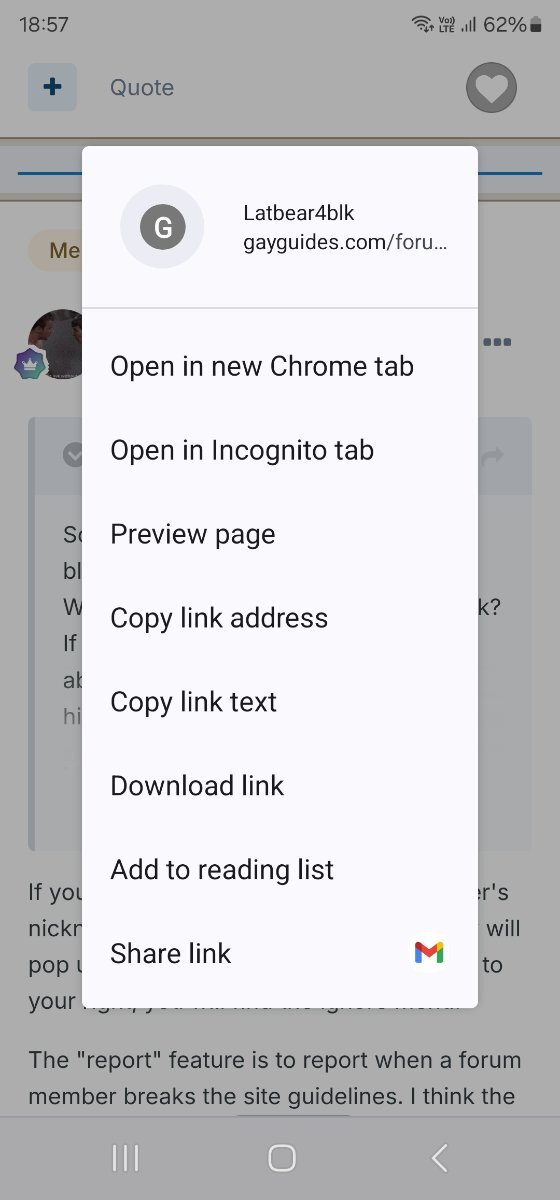Select Copy link text

(280, 702)
